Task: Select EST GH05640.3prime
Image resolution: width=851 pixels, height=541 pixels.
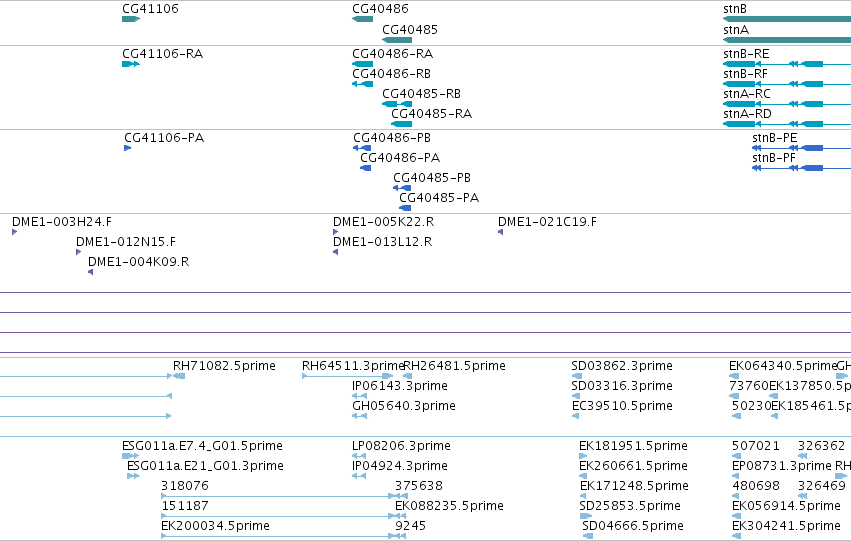Action: [404, 406]
